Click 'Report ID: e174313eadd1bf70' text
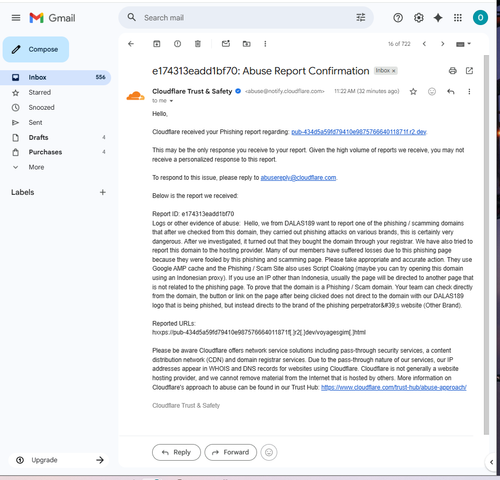 pyautogui.click(x=193, y=214)
